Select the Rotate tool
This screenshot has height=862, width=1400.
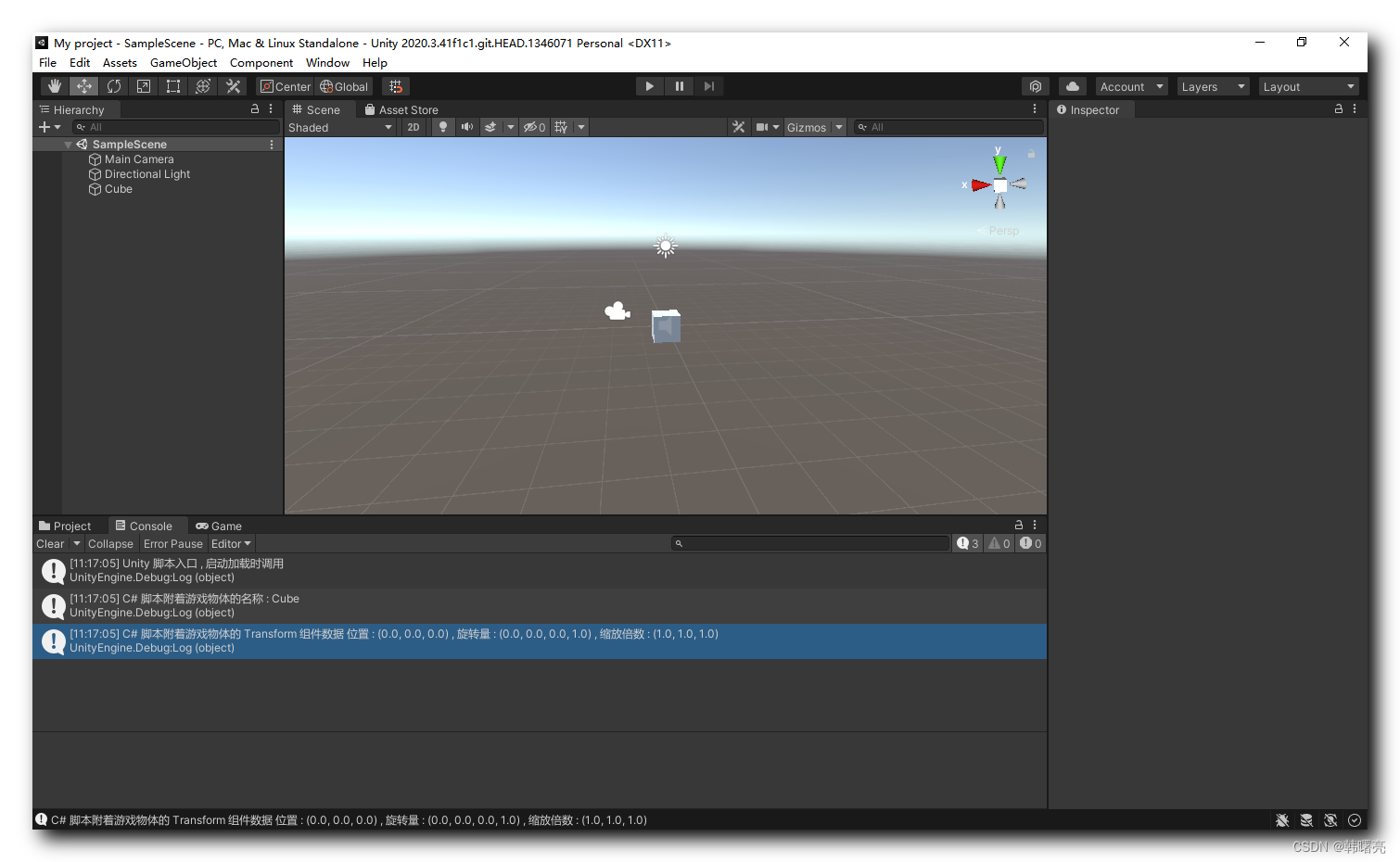(113, 85)
